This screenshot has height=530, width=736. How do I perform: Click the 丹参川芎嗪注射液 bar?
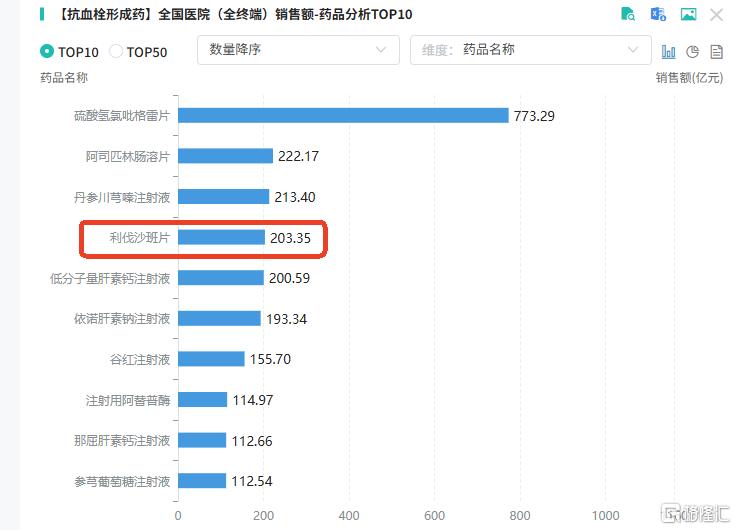point(223,197)
